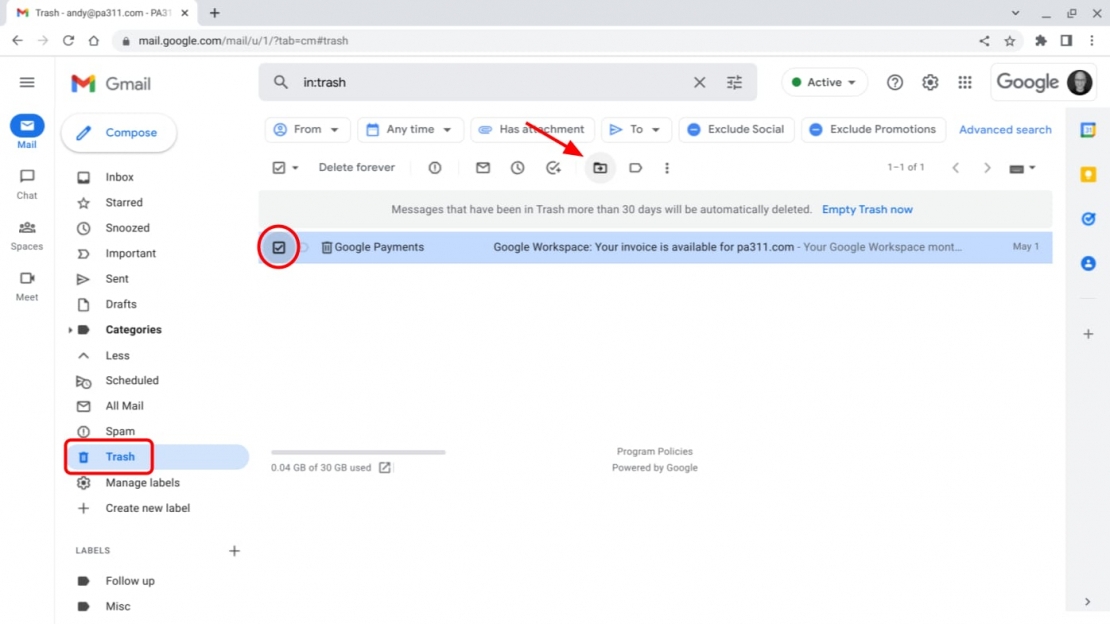Open Google Contacts in the side panel
The width and height of the screenshot is (1110, 624).
[1087, 263]
